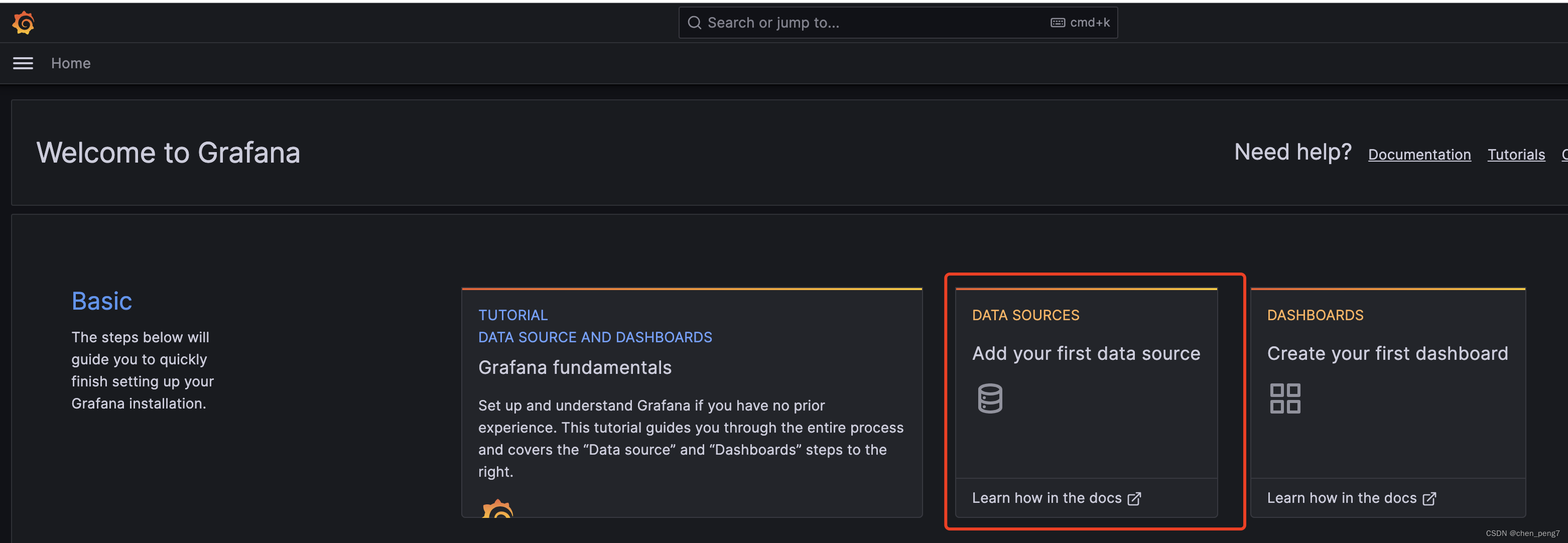Click the Home breadcrumb

71,63
